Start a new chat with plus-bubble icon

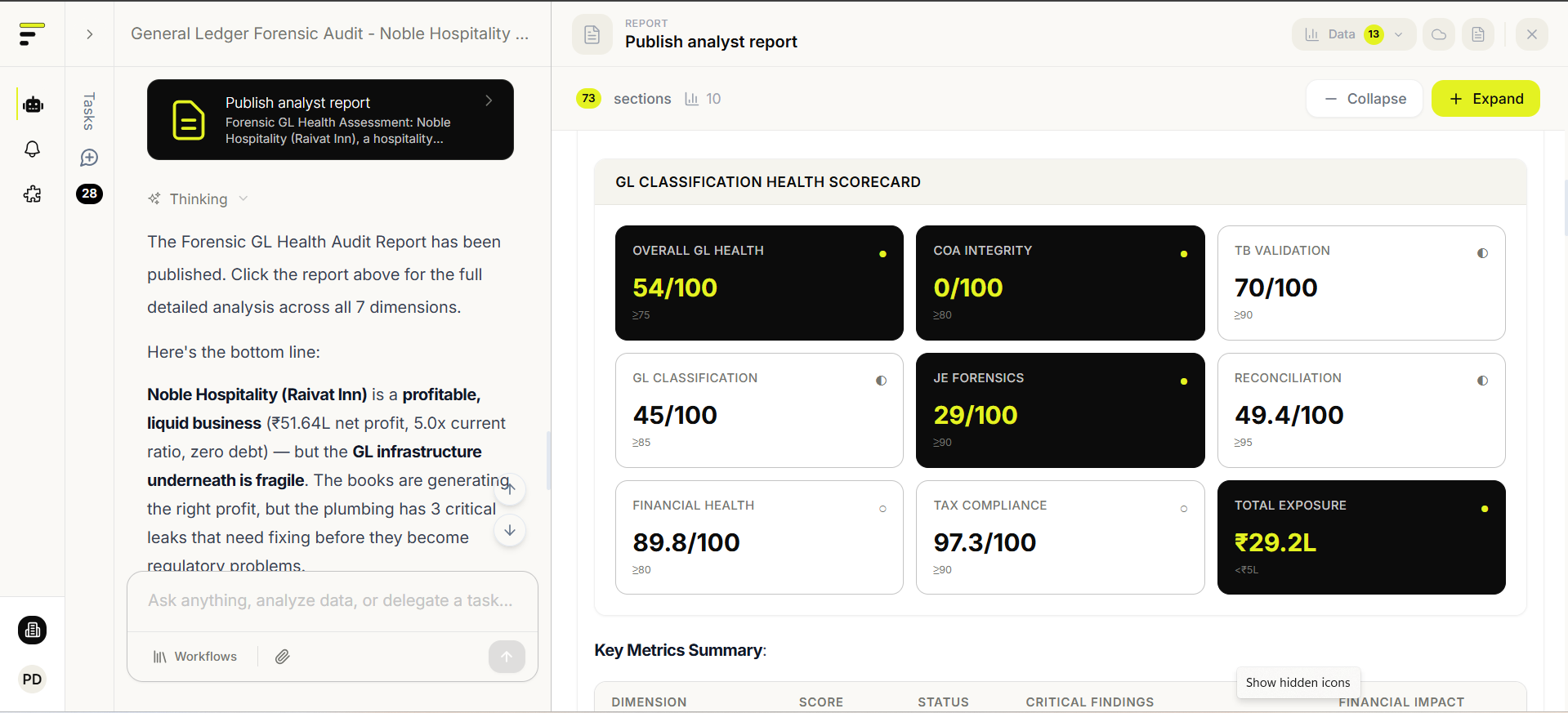click(x=89, y=158)
